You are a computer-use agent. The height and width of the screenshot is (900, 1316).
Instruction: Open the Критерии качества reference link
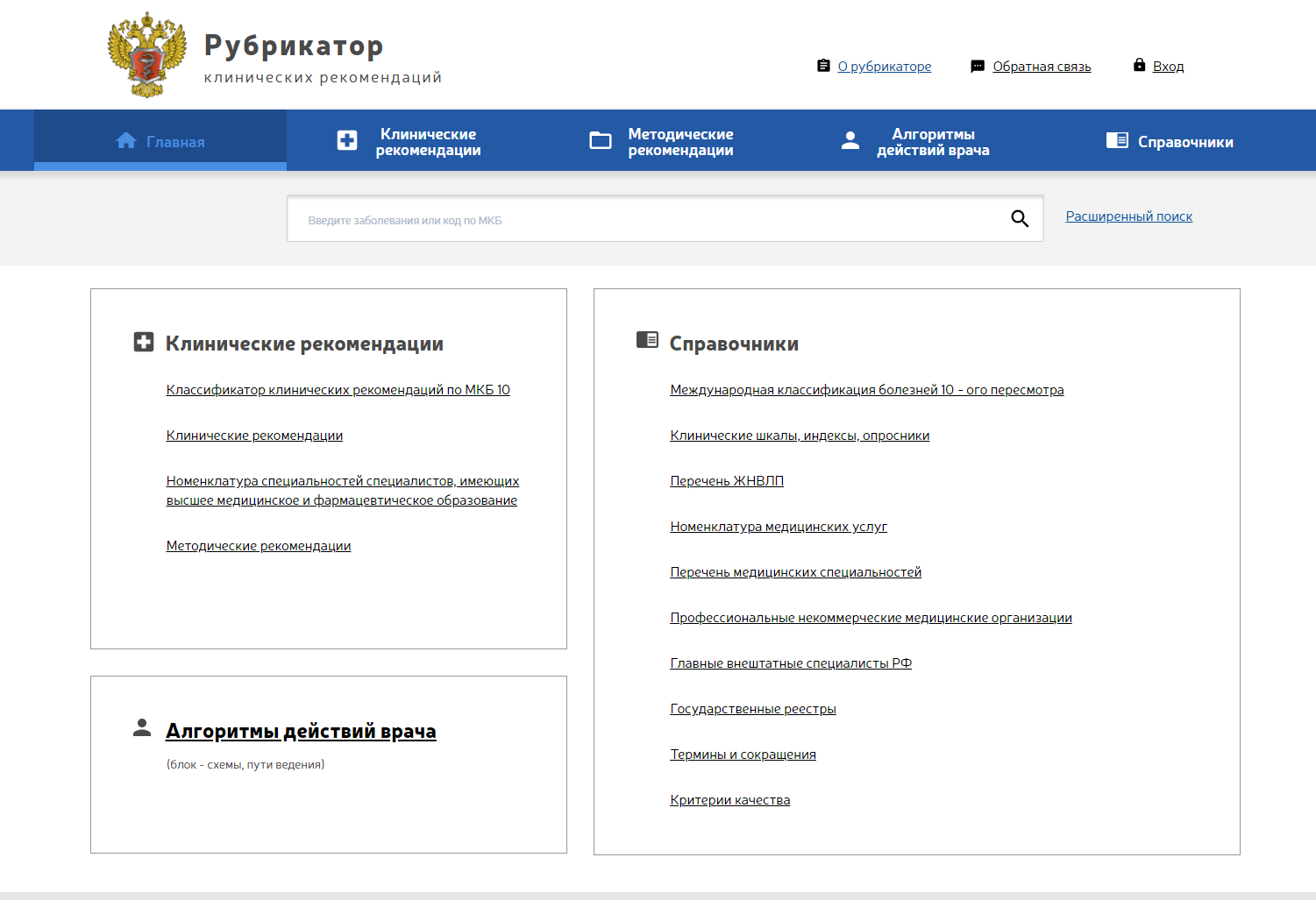point(729,800)
